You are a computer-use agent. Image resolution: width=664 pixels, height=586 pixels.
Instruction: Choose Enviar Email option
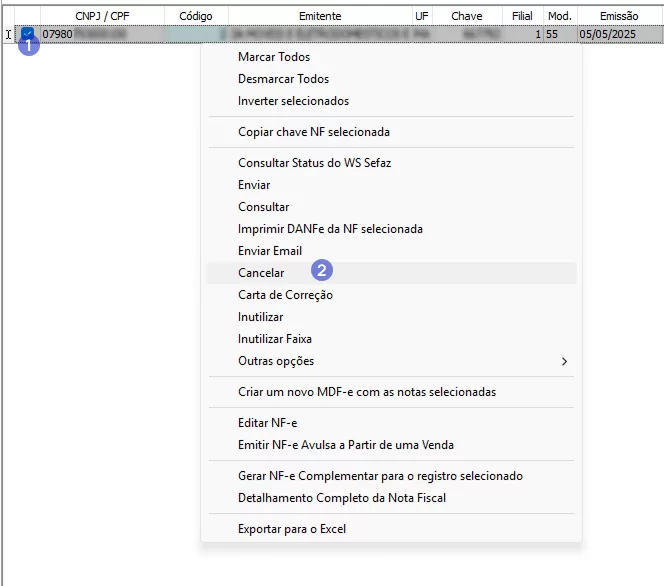point(270,251)
